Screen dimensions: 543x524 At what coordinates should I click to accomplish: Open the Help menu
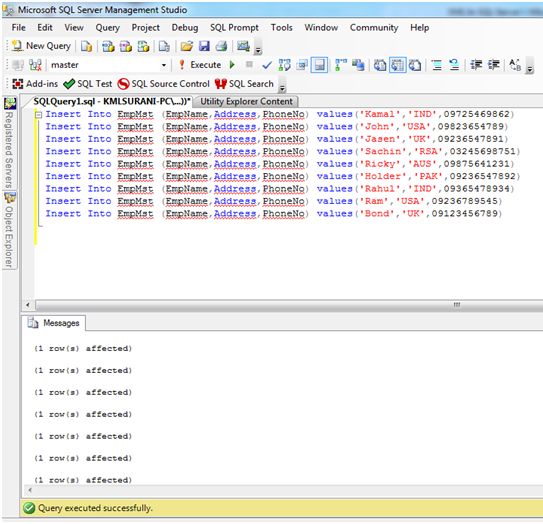click(x=420, y=28)
